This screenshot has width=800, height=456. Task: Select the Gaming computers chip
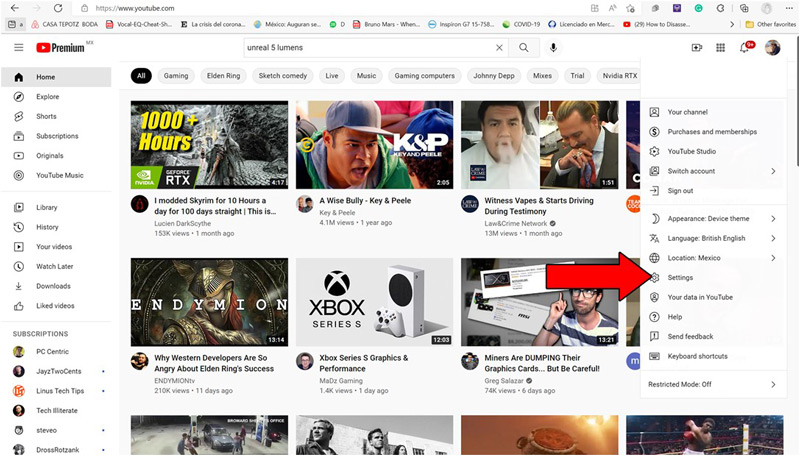[424, 75]
